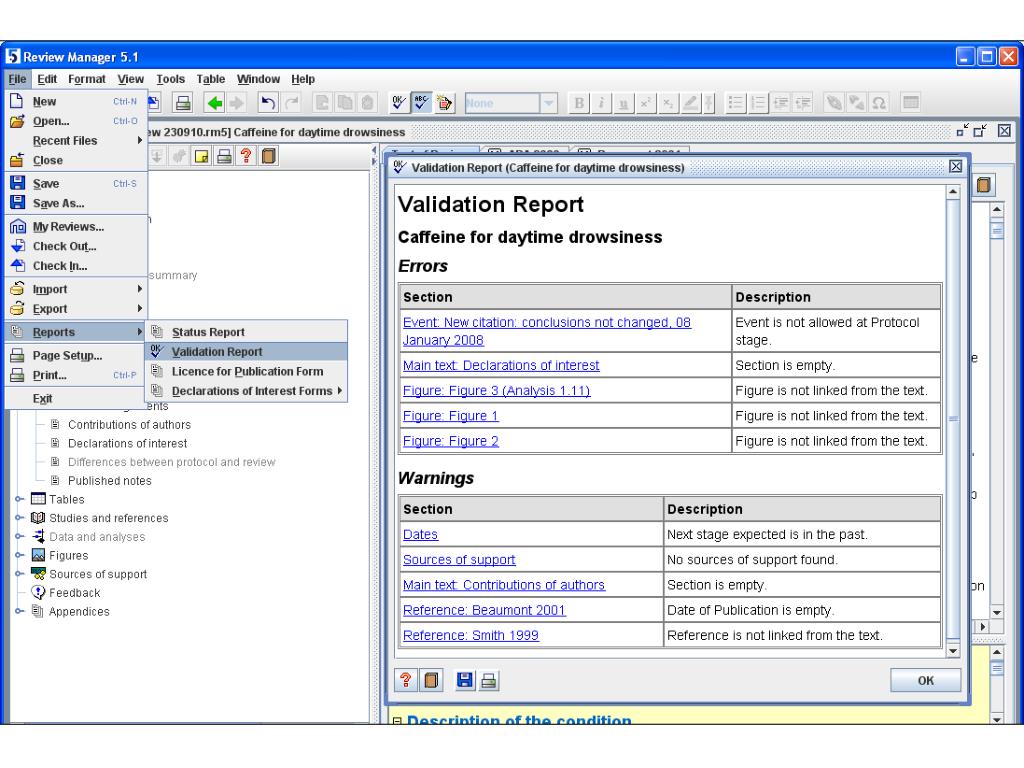
Task: Collapse the Description of the condition heading
Action: [396, 721]
